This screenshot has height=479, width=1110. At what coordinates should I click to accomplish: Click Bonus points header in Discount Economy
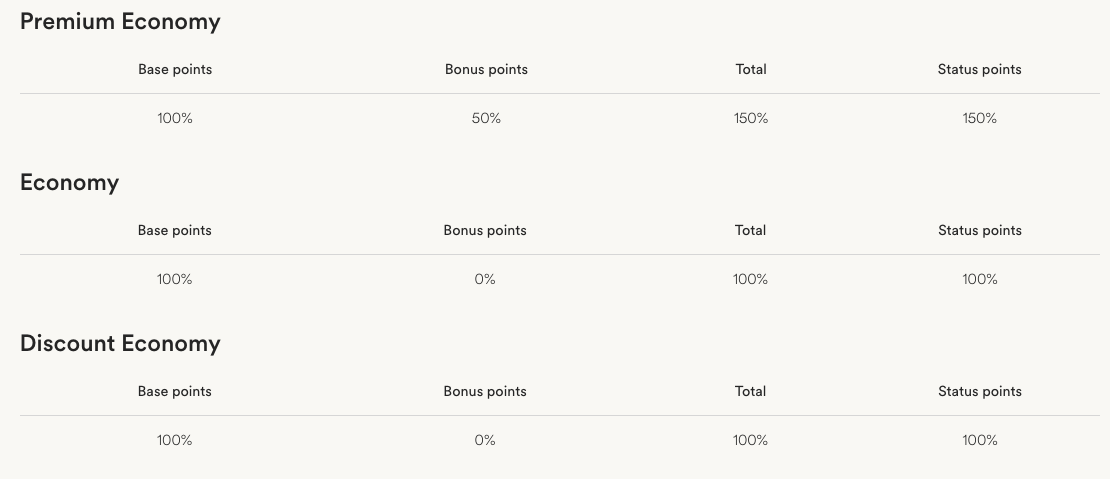click(485, 392)
